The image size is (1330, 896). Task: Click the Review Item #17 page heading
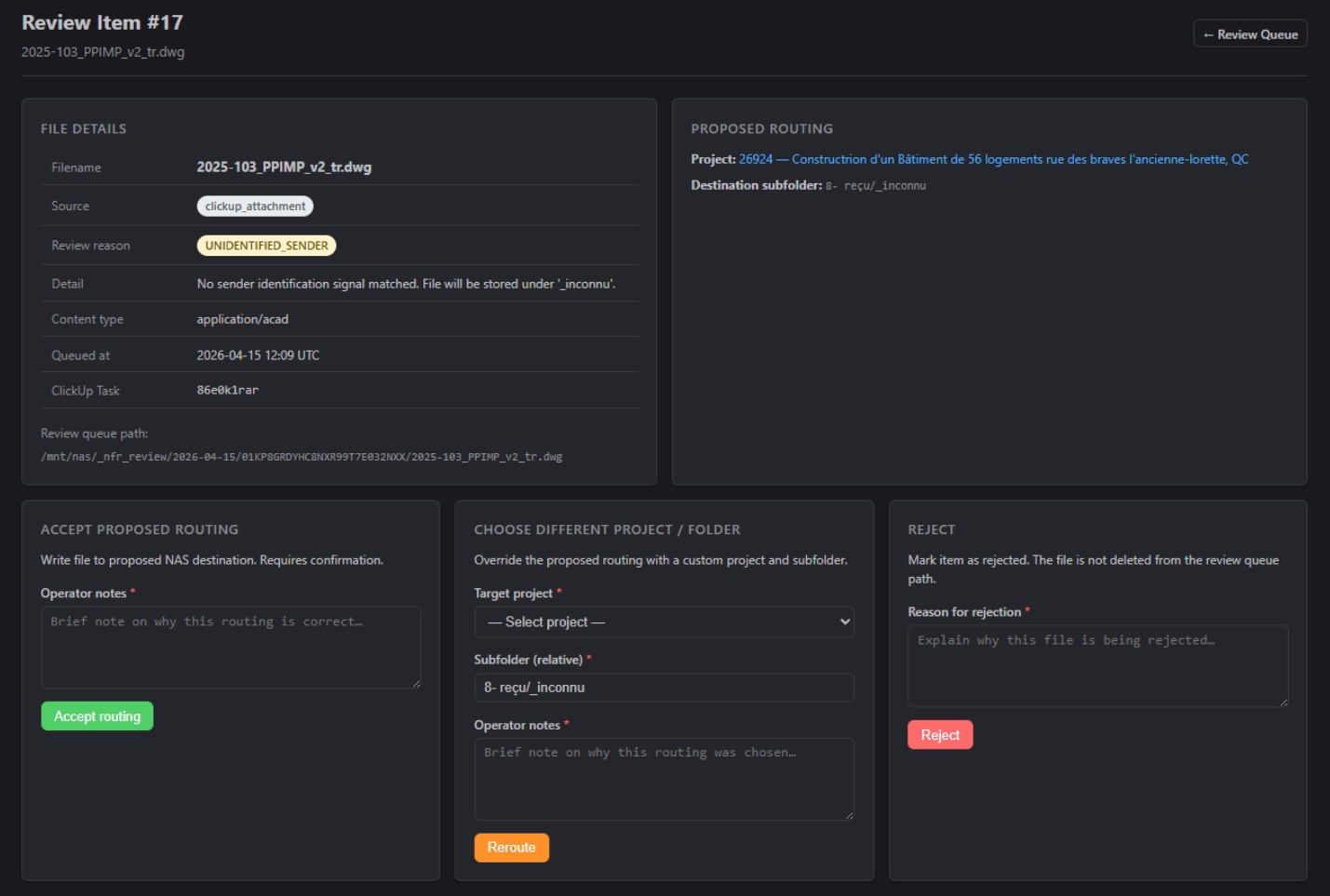102,22
